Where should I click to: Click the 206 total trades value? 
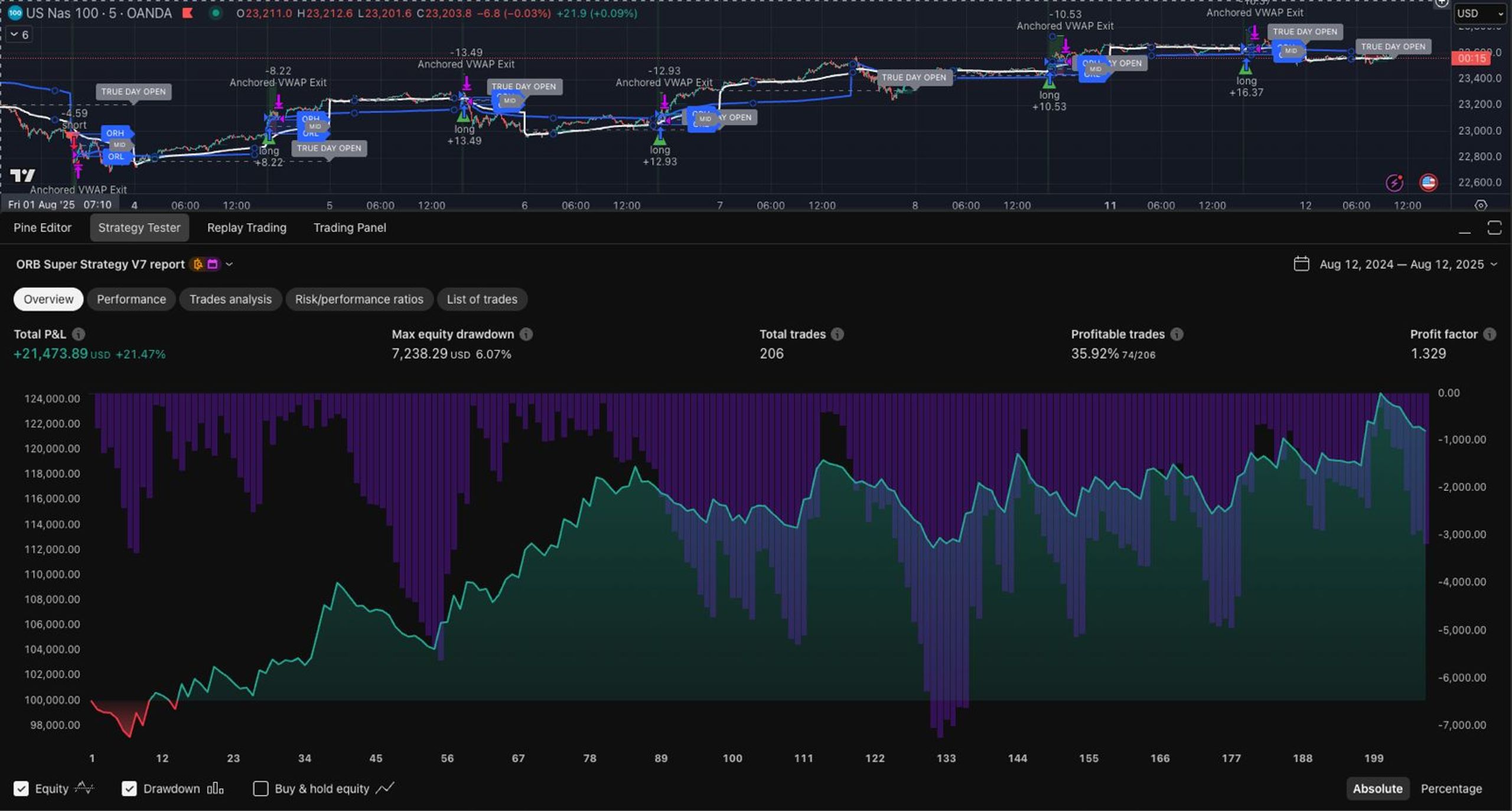(771, 354)
